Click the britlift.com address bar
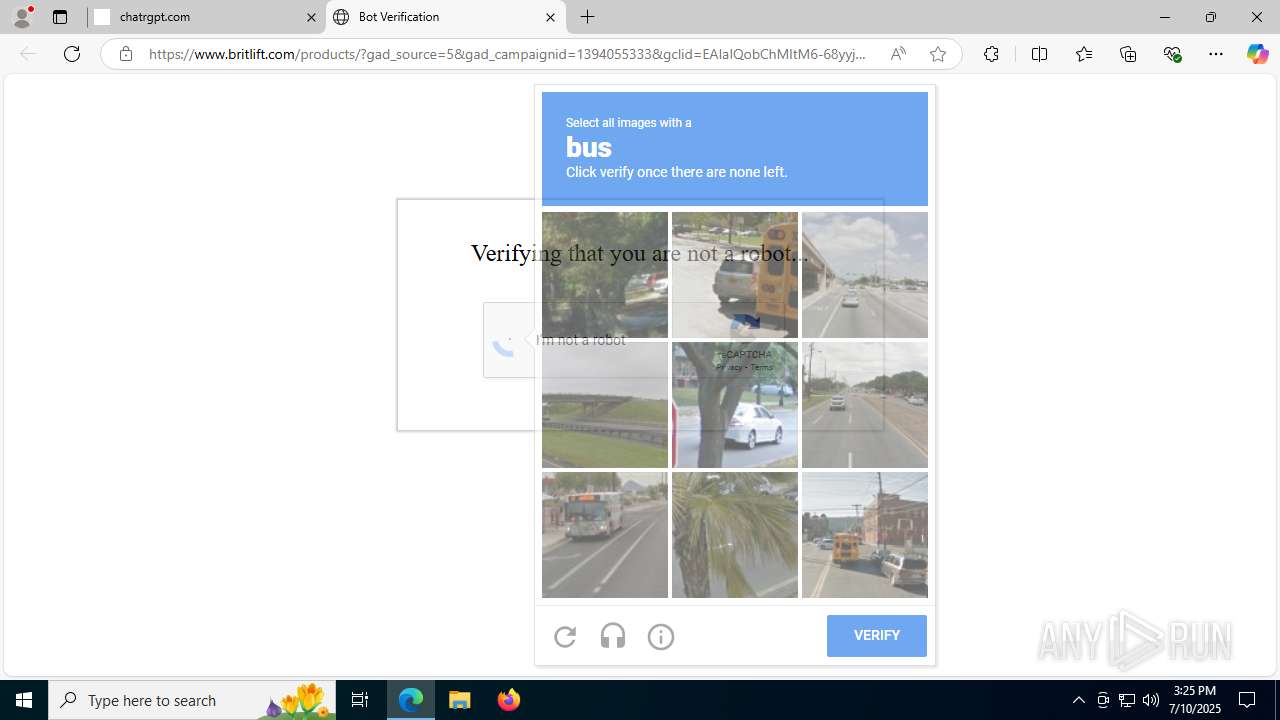1280x720 pixels. click(508, 54)
